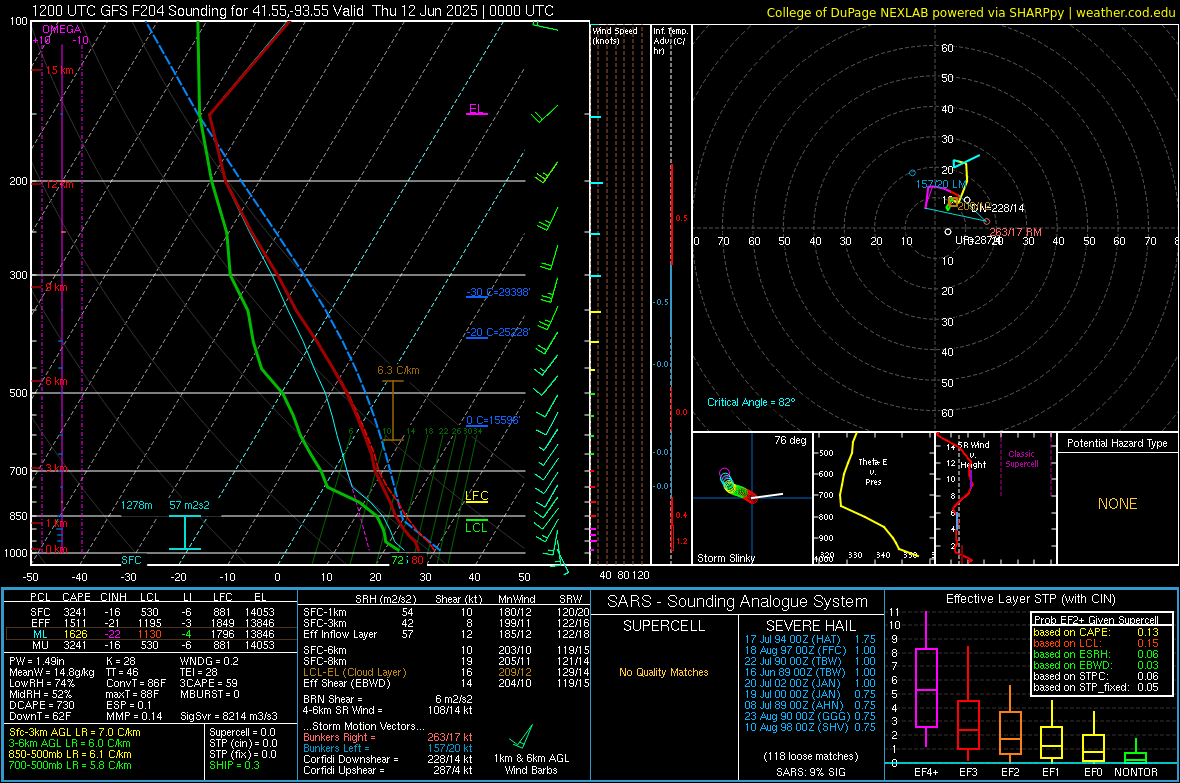
Task: Select the yellow LFC level marker
Action: coord(476,495)
